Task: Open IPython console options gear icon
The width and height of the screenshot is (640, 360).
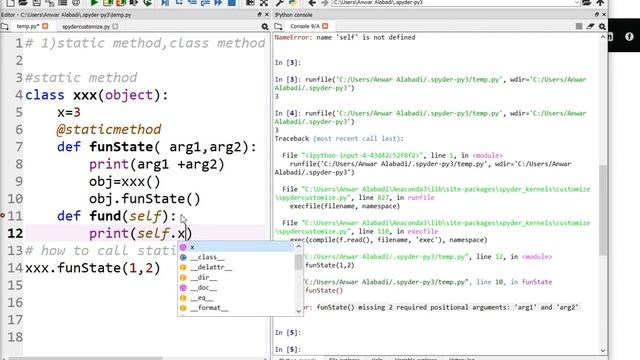Action: pos(602,27)
